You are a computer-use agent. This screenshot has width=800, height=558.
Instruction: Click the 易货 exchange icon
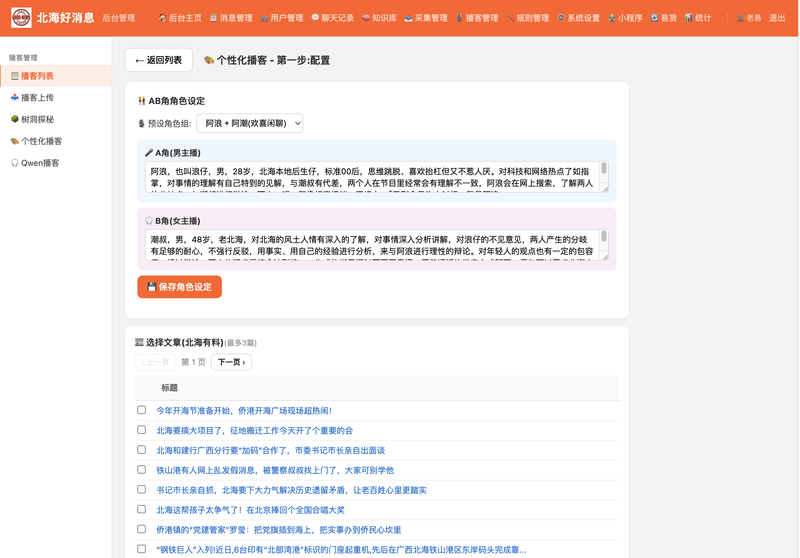654,18
